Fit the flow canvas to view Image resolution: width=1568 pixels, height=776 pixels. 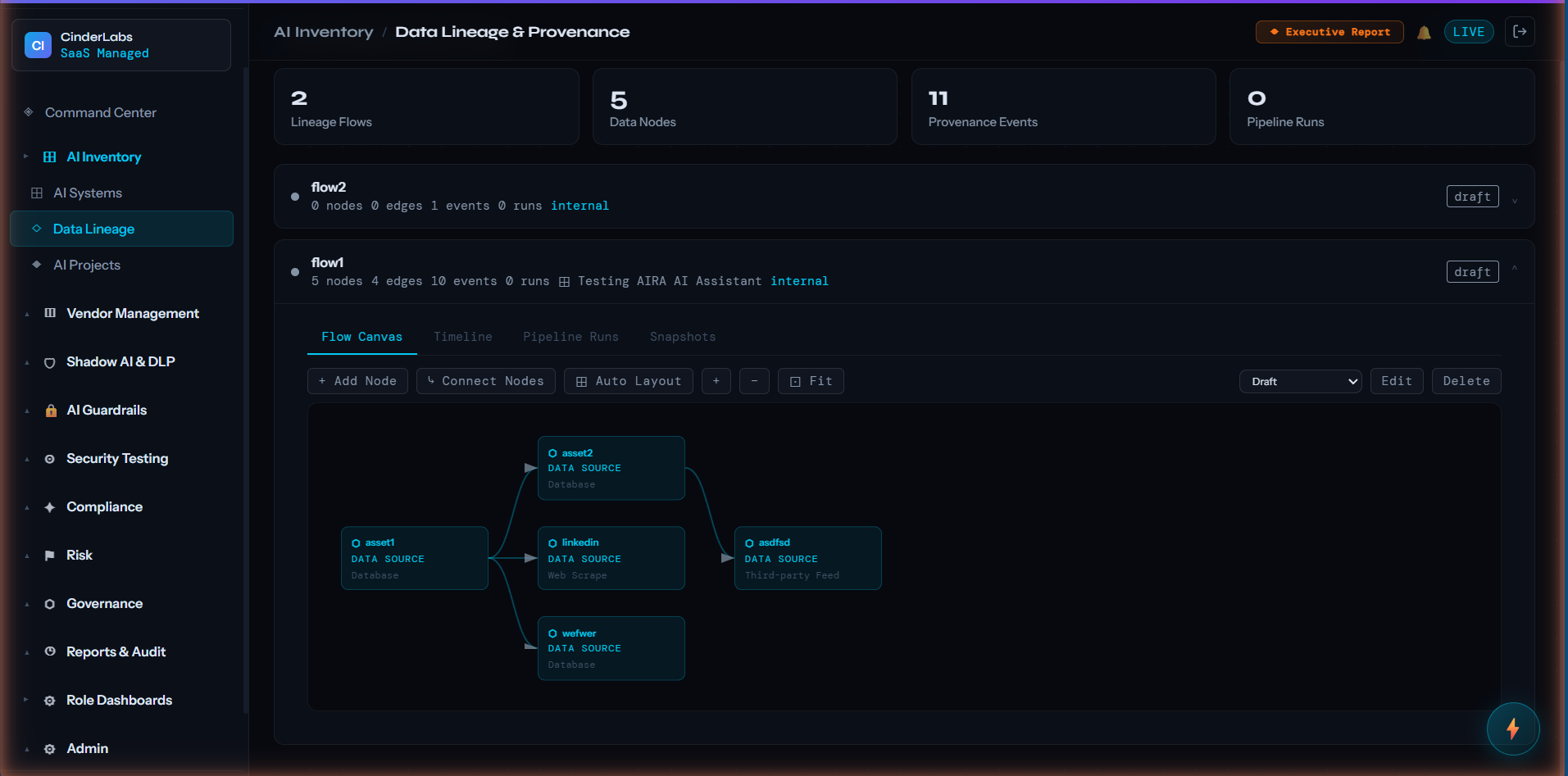(811, 381)
